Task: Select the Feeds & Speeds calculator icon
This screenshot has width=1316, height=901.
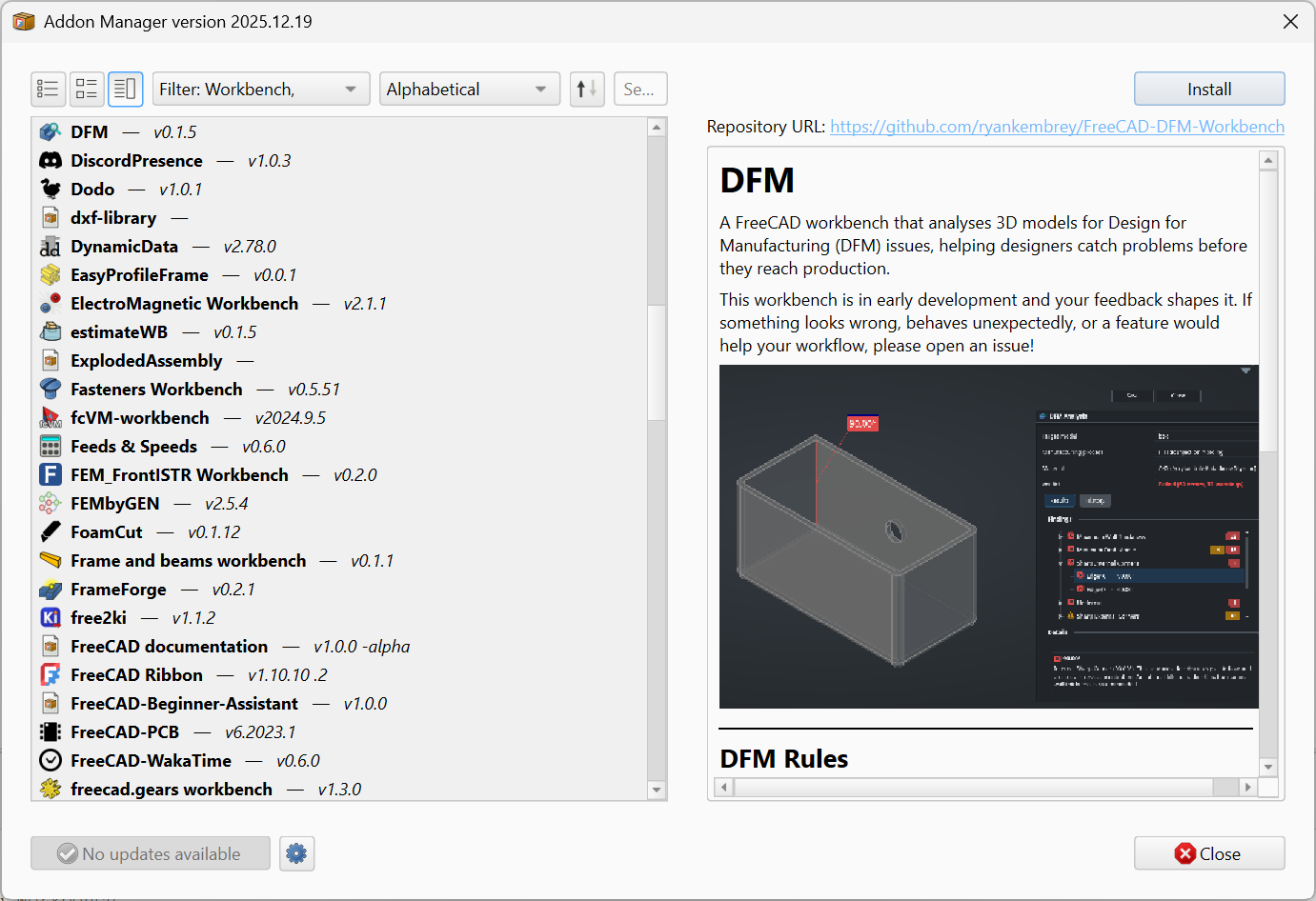Action: click(x=51, y=446)
